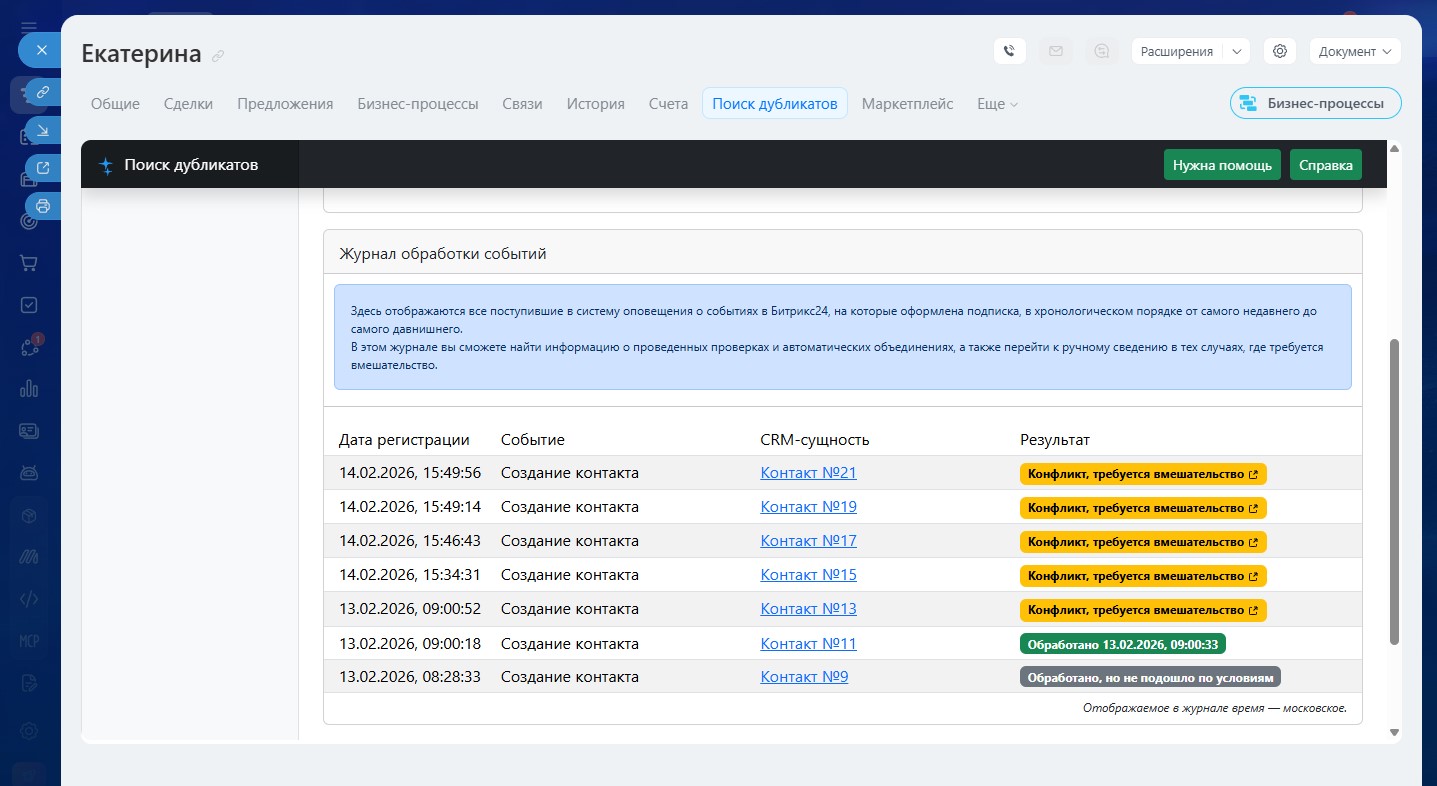Click the email envelope icon
Screen dimensions: 1437x786
(x=1055, y=51)
